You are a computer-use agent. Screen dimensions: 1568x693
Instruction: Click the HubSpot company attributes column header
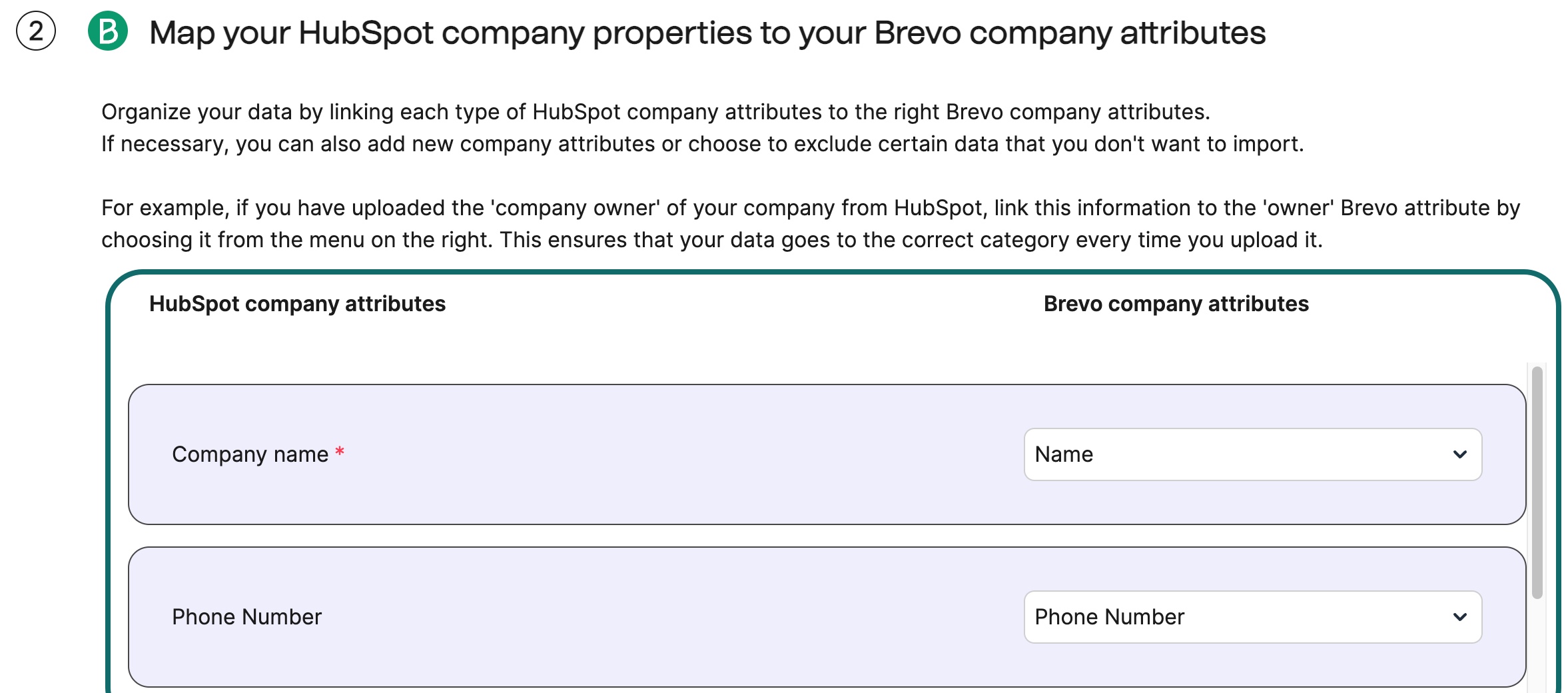[x=298, y=304]
